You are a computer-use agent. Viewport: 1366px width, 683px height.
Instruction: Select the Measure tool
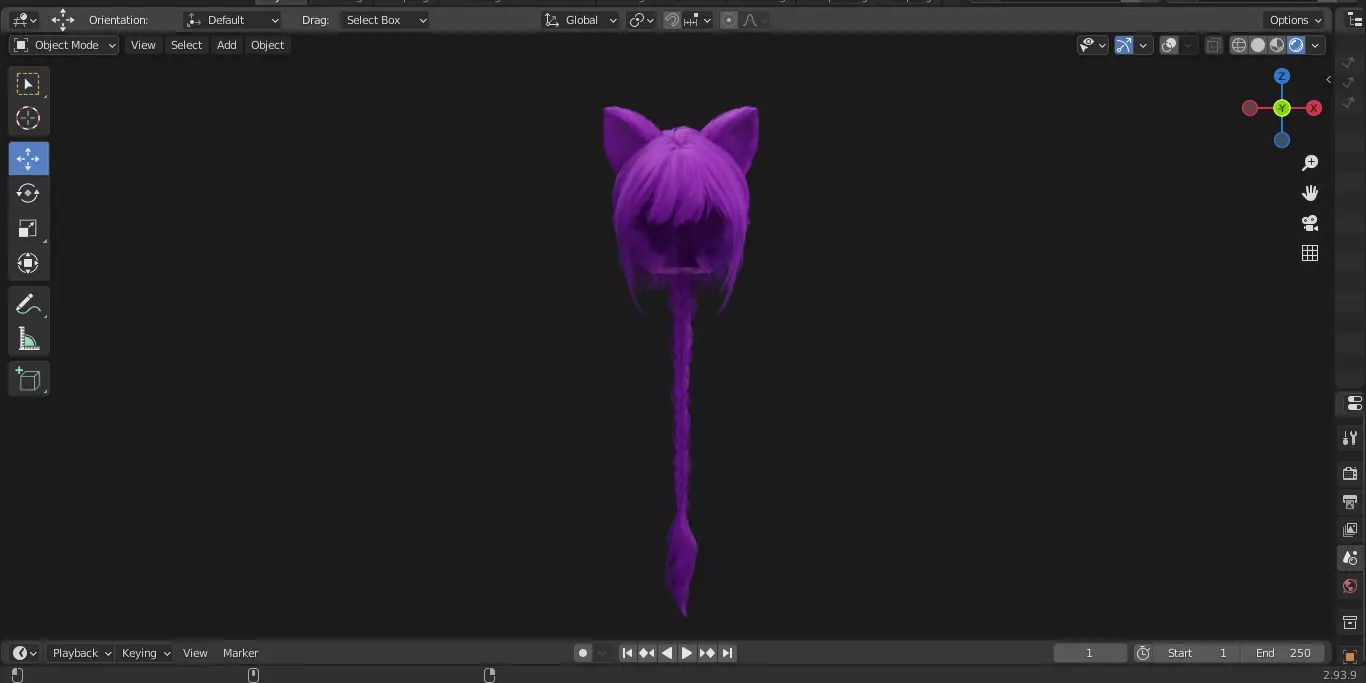click(x=28, y=339)
